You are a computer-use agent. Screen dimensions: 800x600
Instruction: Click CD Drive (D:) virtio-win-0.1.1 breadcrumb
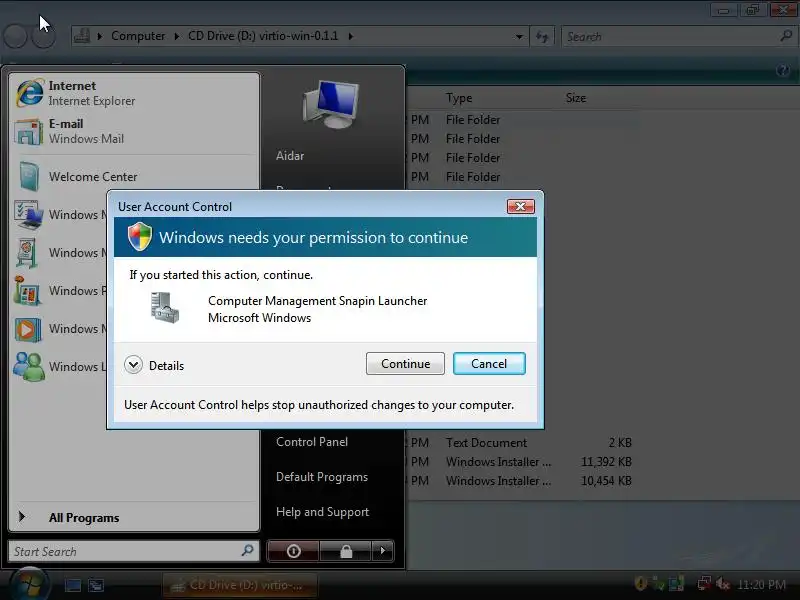click(x=263, y=36)
